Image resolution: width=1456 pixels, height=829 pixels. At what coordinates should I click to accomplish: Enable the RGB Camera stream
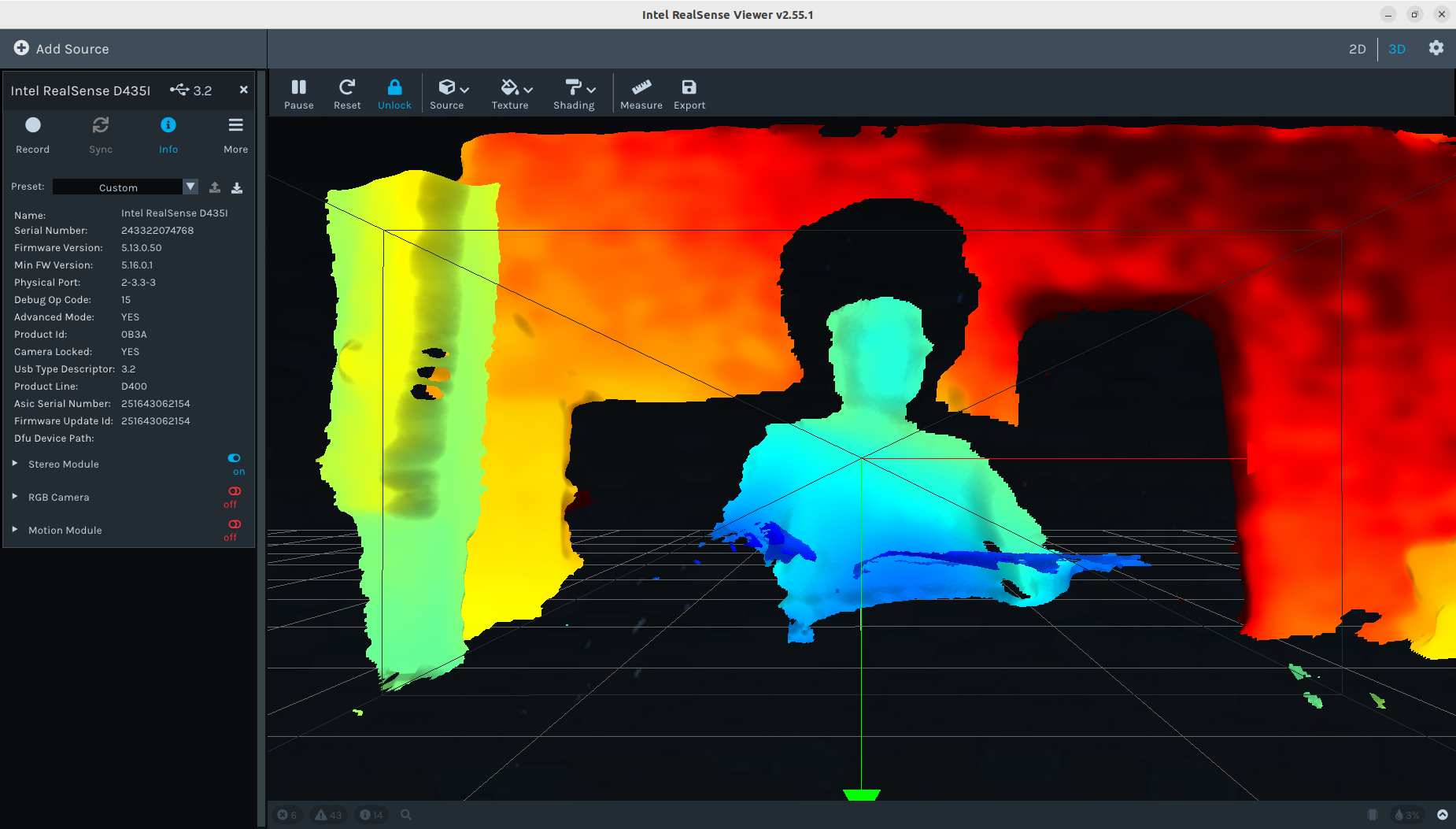click(235, 491)
